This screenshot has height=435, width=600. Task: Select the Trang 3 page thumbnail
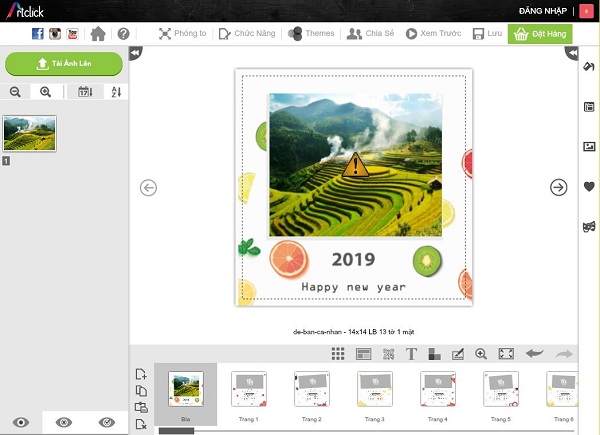(x=375, y=393)
